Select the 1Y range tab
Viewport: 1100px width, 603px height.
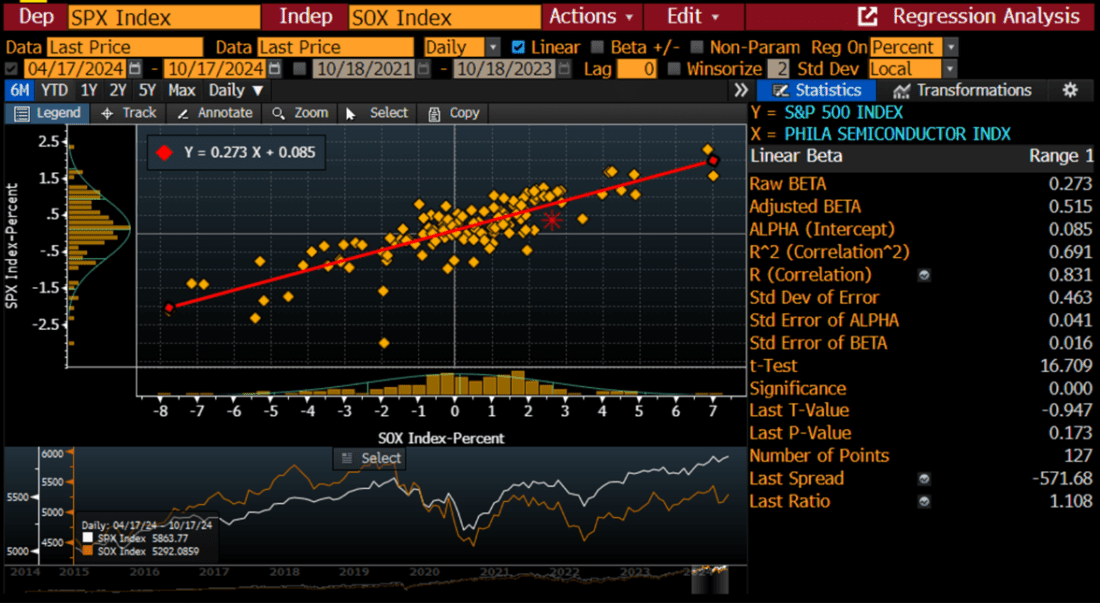pyautogui.click(x=88, y=90)
